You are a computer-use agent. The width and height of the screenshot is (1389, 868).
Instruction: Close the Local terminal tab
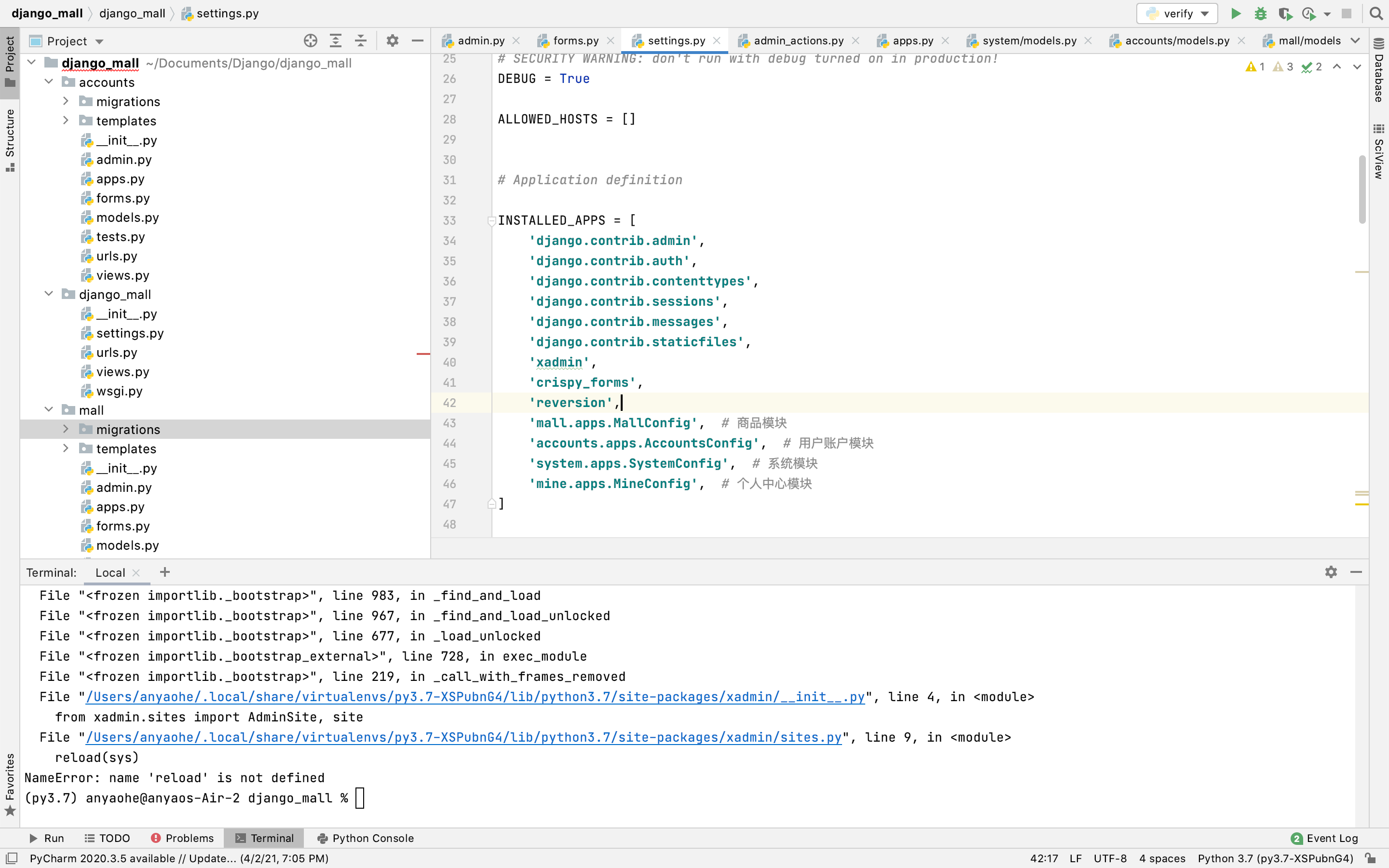pyautogui.click(x=136, y=572)
